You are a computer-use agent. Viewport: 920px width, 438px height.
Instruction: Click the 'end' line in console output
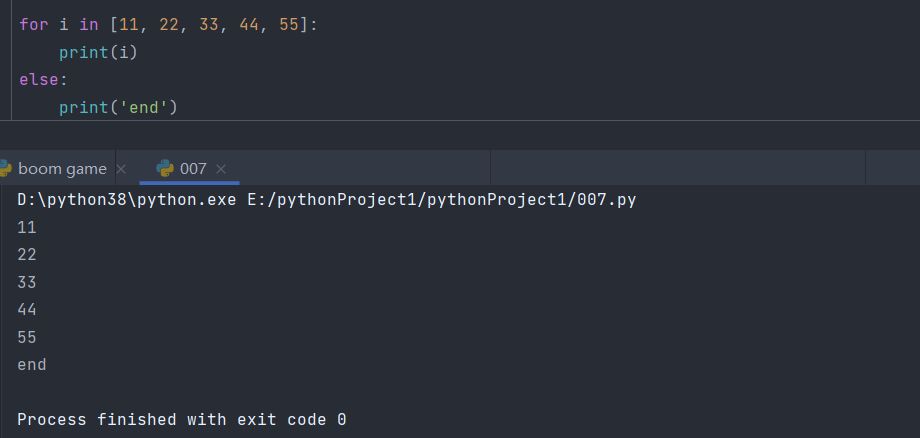point(32,365)
